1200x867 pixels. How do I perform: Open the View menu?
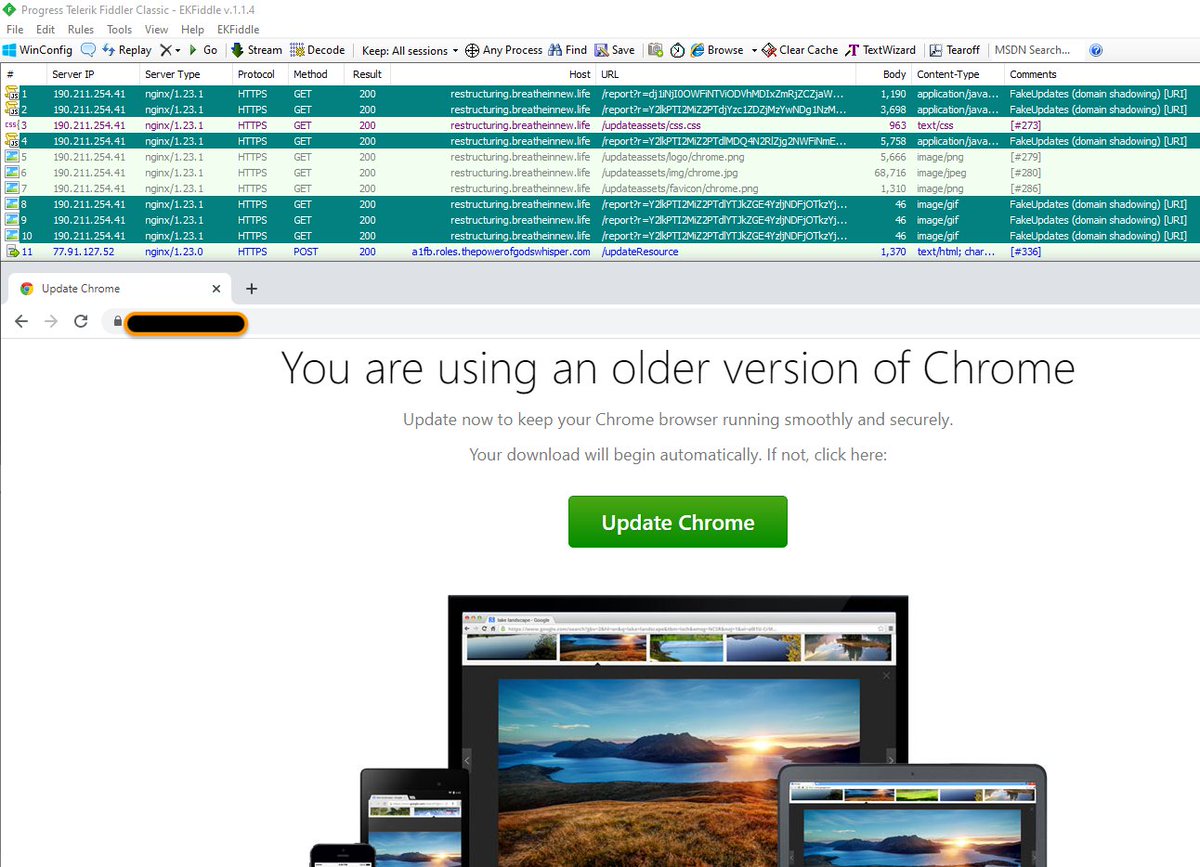point(156,30)
